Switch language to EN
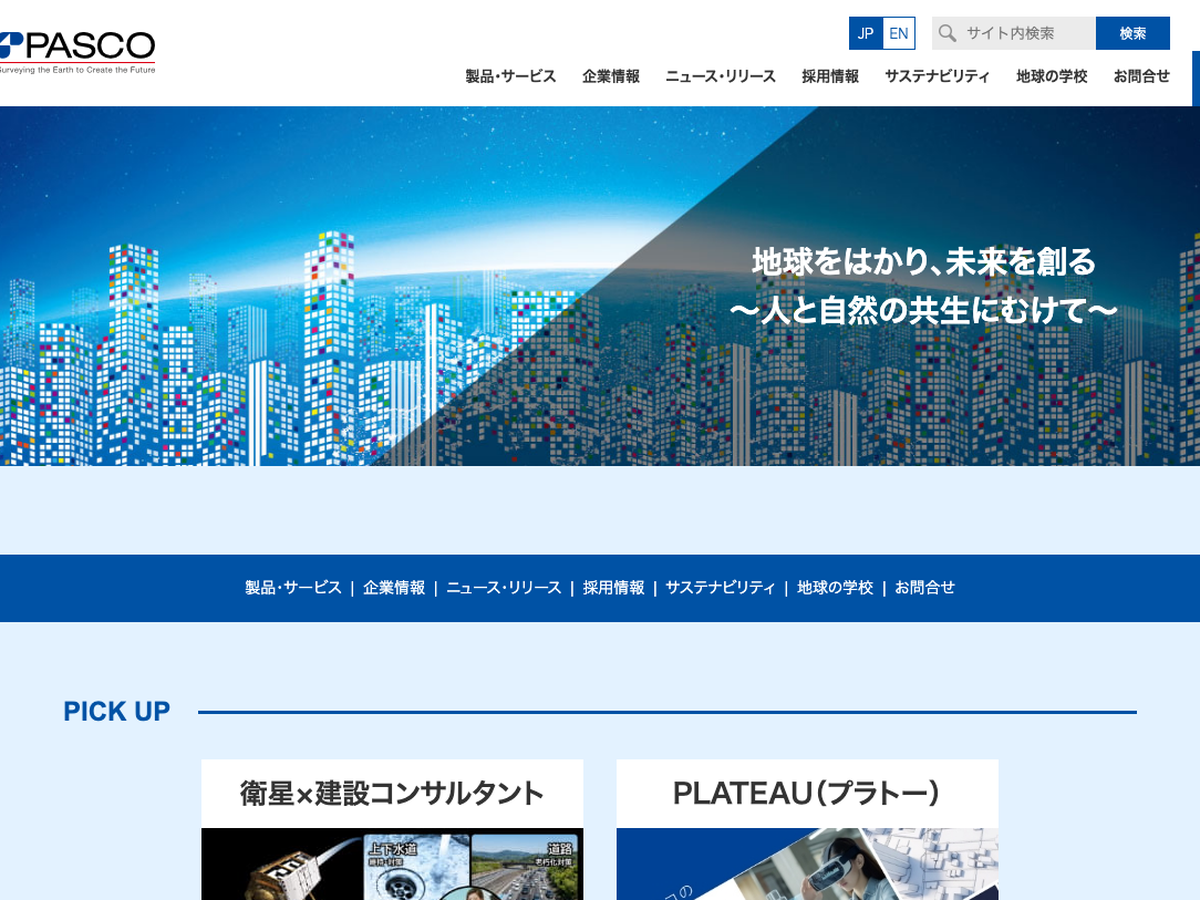Image resolution: width=1200 pixels, height=900 pixels. click(x=899, y=33)
